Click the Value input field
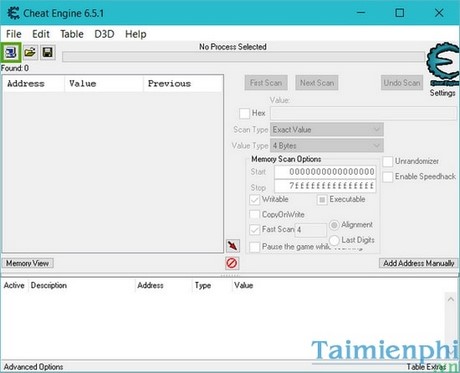The height and width of the screenshot is (373, 460). pos(363,113)
